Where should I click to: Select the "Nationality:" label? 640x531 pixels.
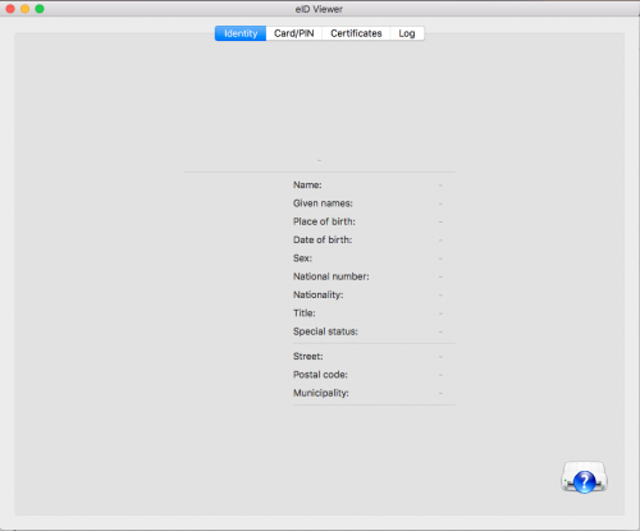point(318,295)
